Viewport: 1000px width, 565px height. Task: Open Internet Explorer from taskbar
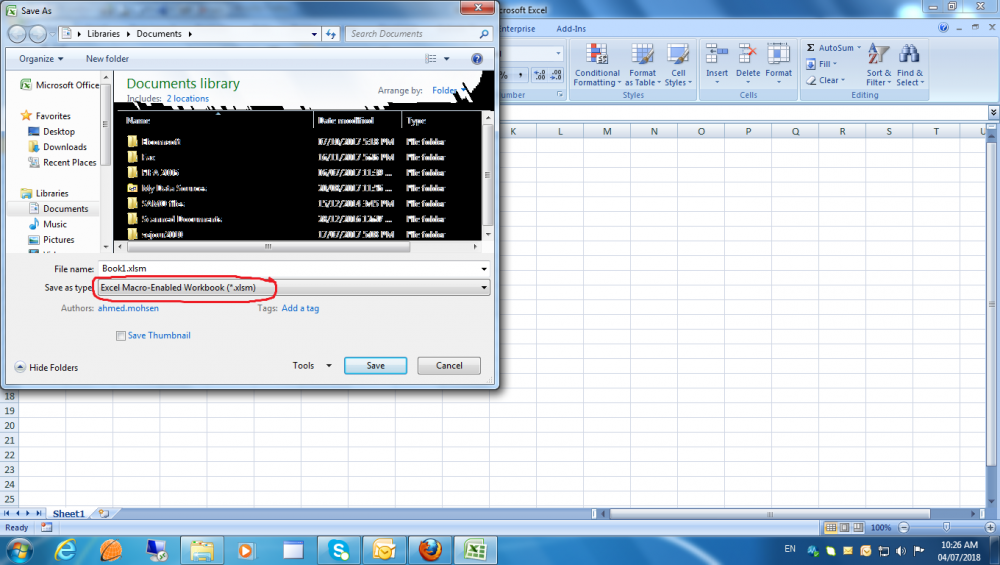[x=65, y=550]
